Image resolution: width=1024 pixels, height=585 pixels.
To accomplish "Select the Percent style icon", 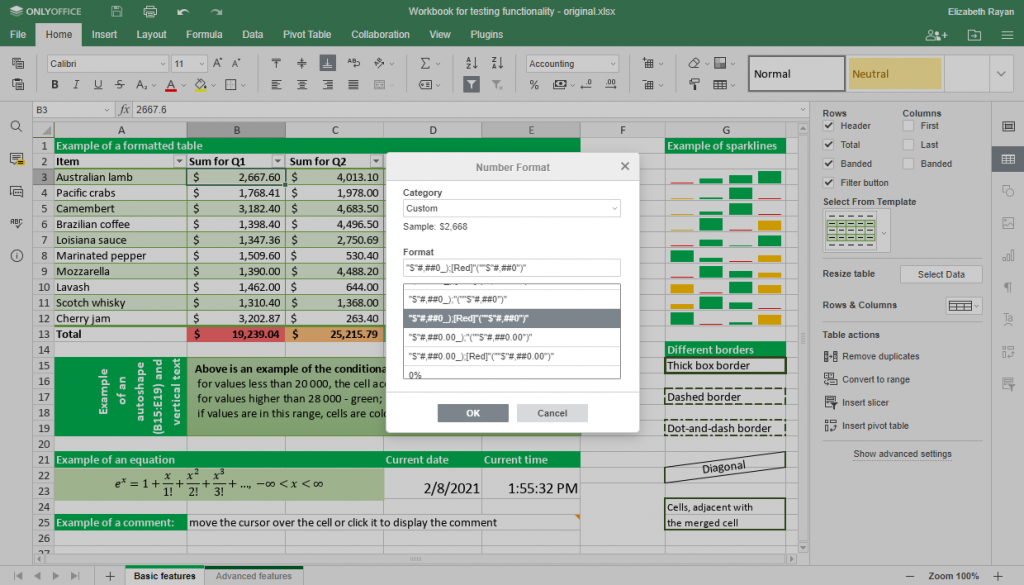I will (x=534, y=84).
